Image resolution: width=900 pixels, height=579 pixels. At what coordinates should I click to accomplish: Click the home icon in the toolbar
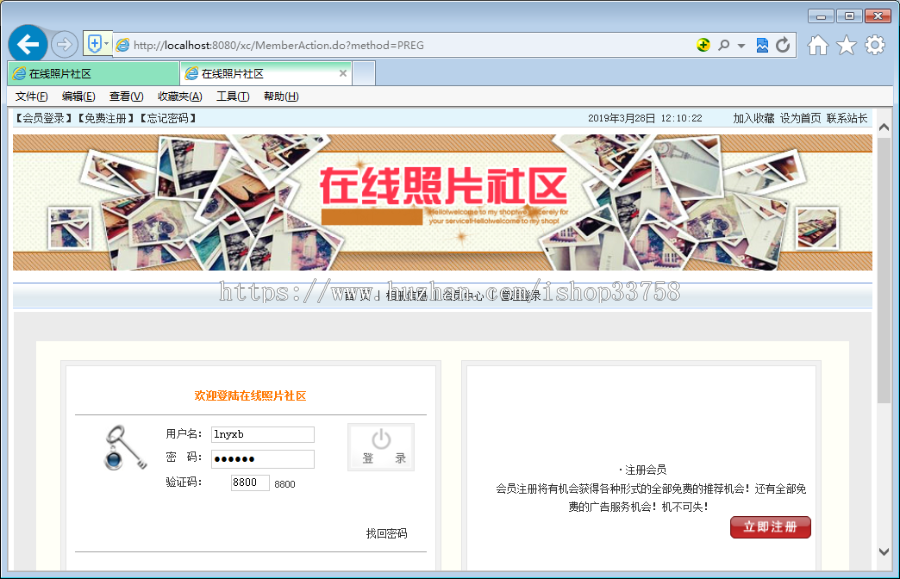coord(816,45)
